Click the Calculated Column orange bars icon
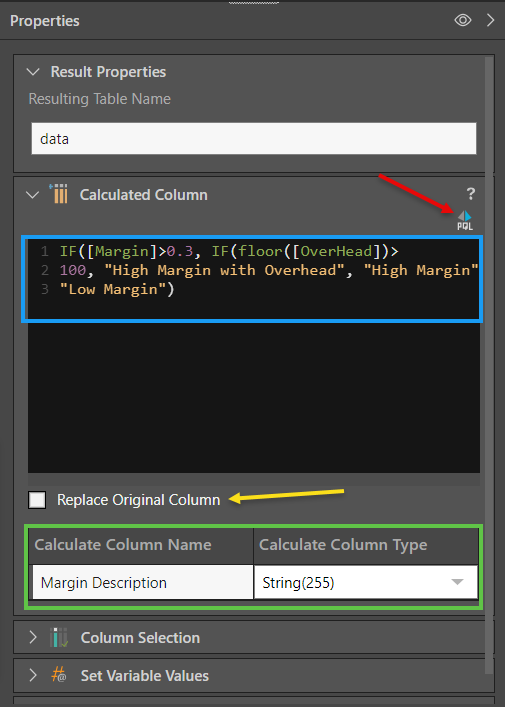This screenshot has height=707, width=505. [x=60, y=194]
